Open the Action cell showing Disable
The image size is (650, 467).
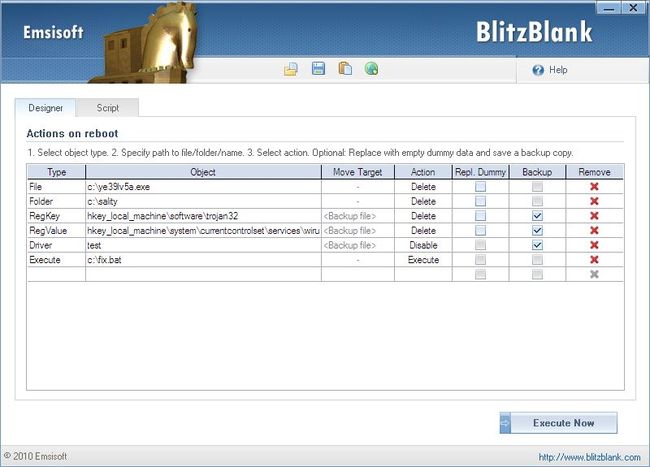click(423, 245)
